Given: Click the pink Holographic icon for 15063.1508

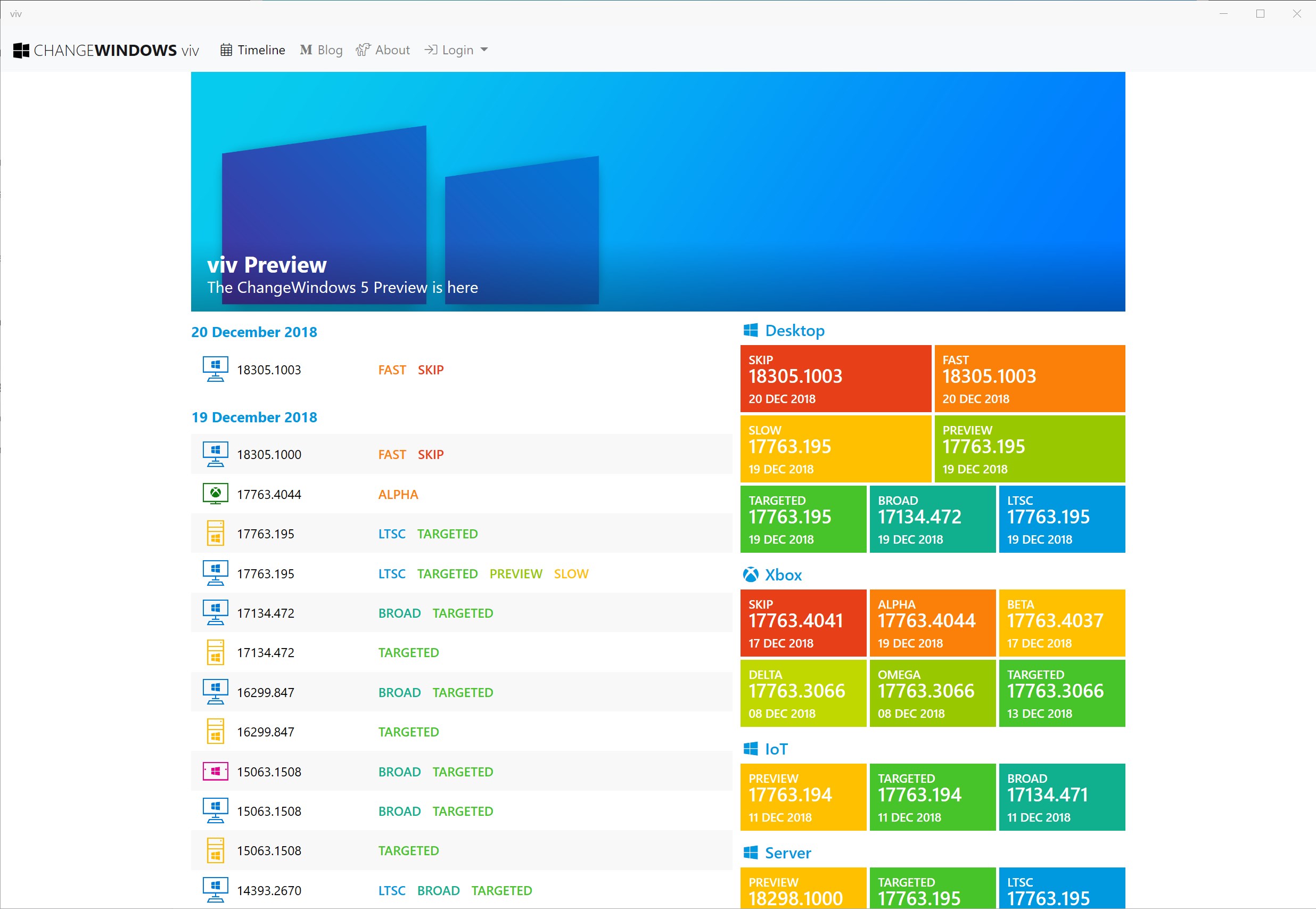Looking at the screenshot, I should point(215,771).
